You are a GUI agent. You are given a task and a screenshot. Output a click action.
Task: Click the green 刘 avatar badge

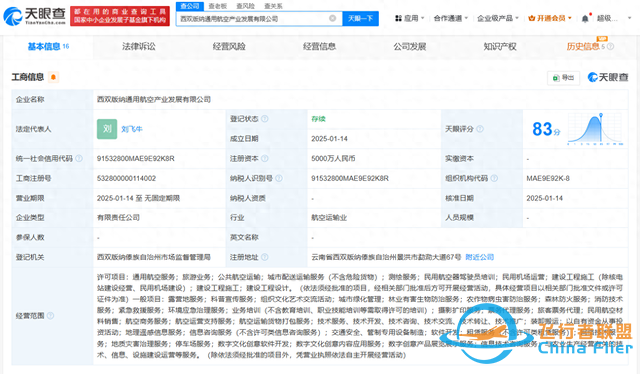[x=107, y=129]
